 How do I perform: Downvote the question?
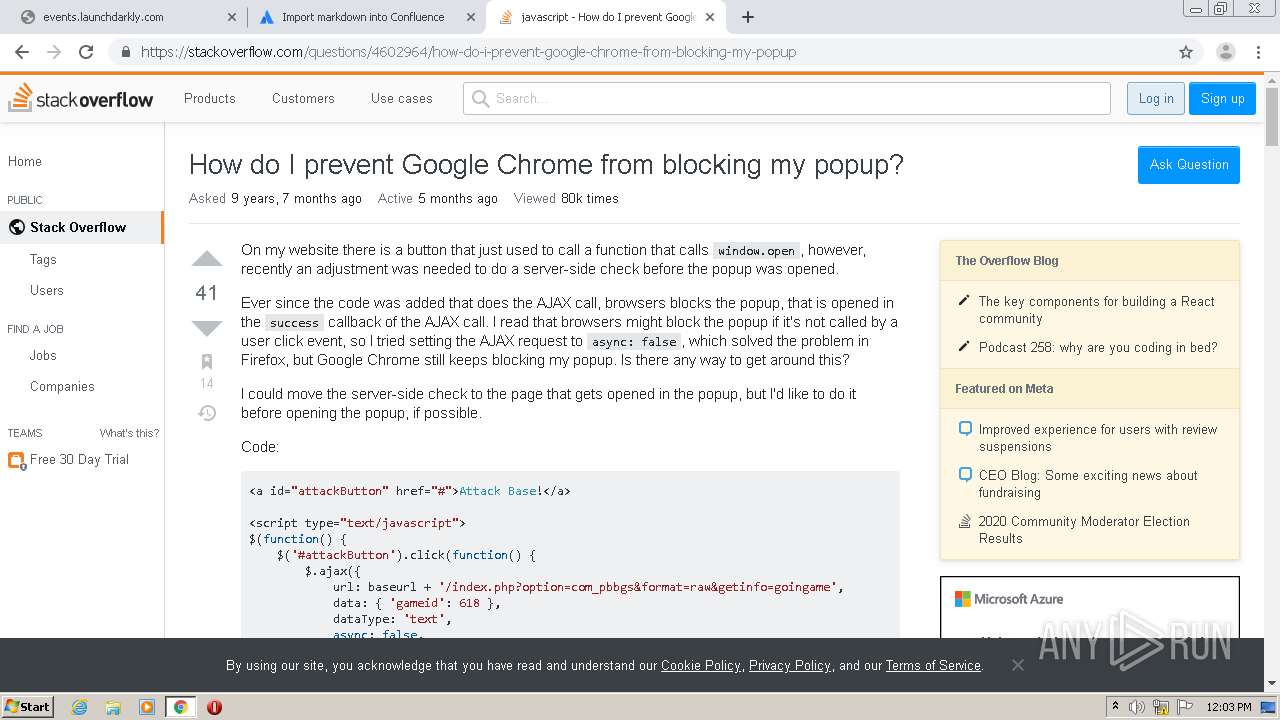click(x=207, y=328)
